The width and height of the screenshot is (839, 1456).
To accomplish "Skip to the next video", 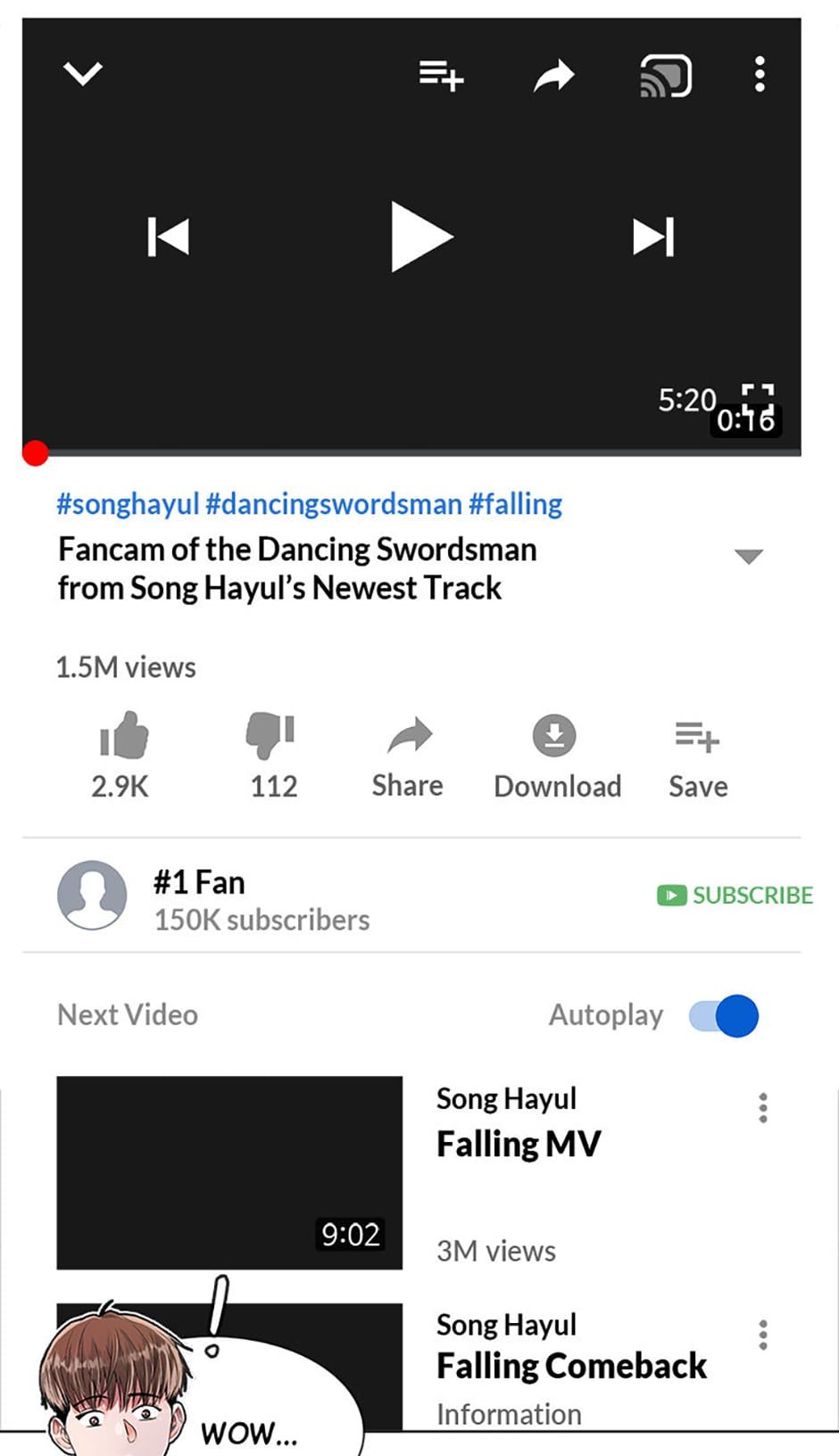I will (653, 237).
